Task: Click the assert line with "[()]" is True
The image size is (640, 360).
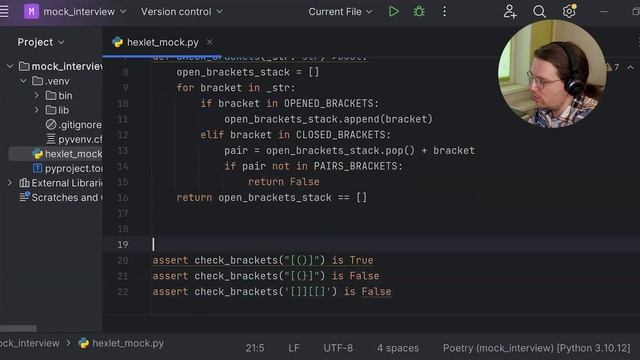Action: 263,260
